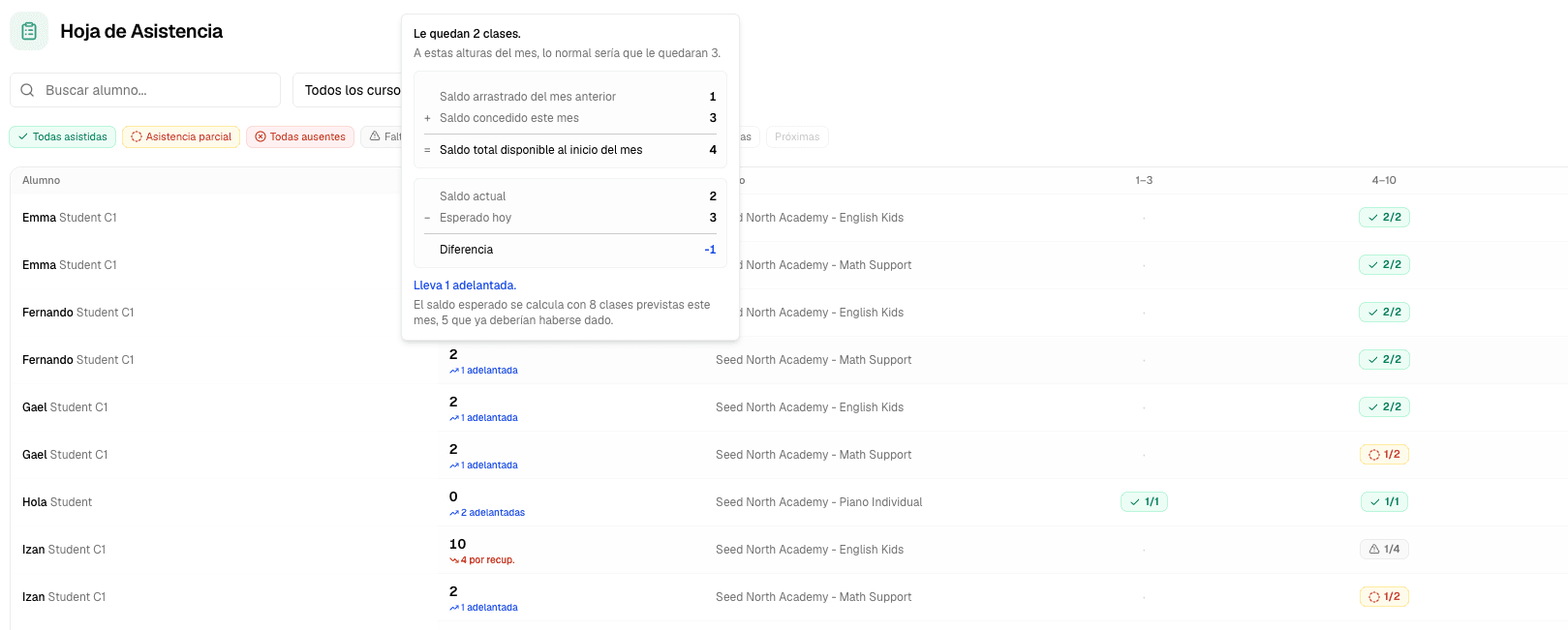Click the 4–10 week column header
This screenshot has height=630, width=1568.
click(x=1384, y=180)
